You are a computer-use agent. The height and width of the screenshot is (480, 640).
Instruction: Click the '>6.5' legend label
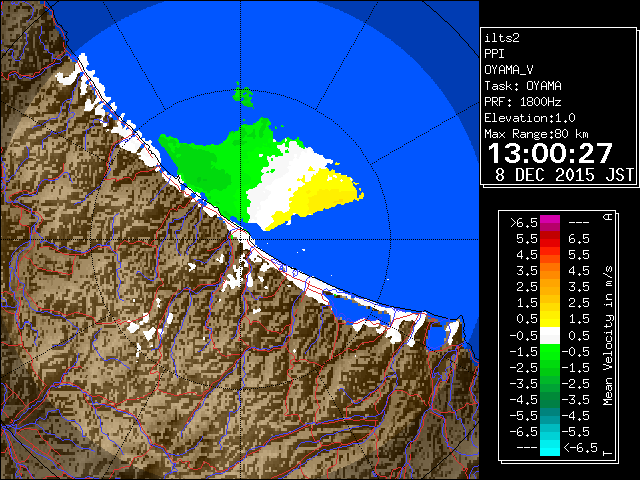tap(524, 223)
